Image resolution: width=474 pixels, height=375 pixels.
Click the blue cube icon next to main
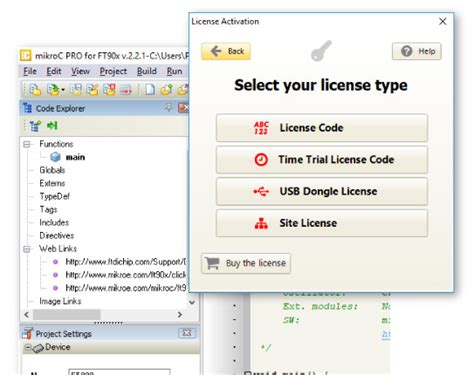pos(55,157)
